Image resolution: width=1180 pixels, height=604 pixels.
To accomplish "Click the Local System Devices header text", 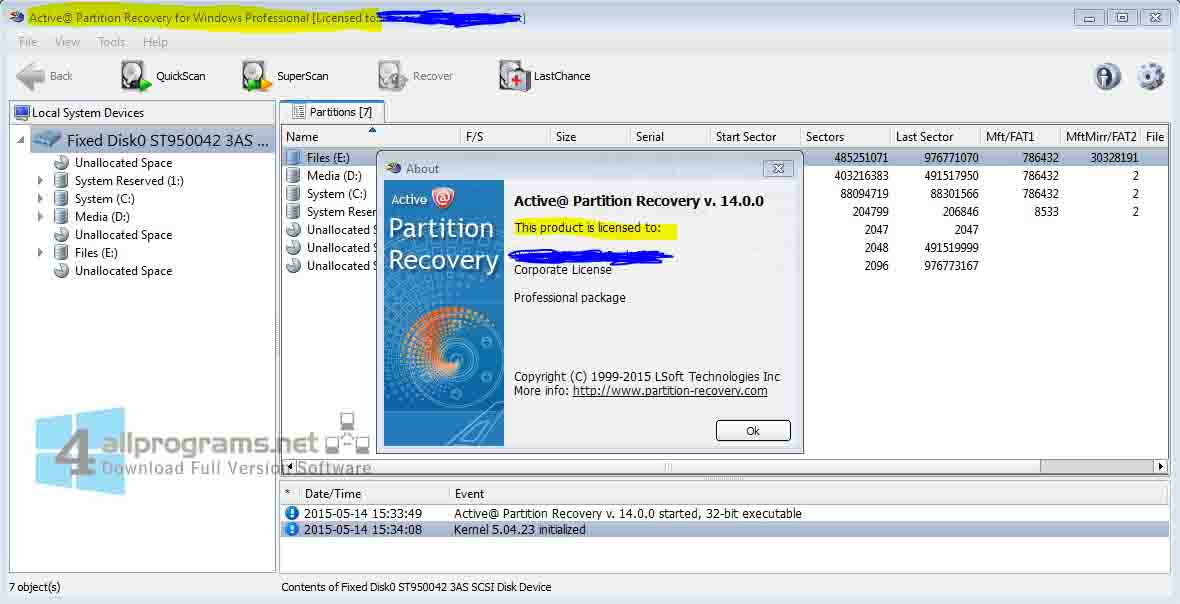I will pos(87,113).
